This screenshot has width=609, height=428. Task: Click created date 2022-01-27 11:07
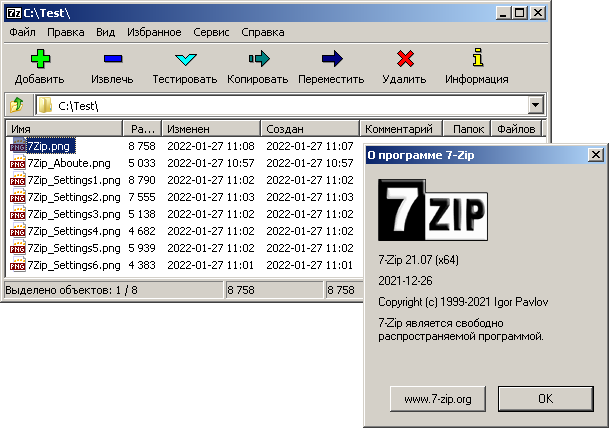click(x=310, y=146)
